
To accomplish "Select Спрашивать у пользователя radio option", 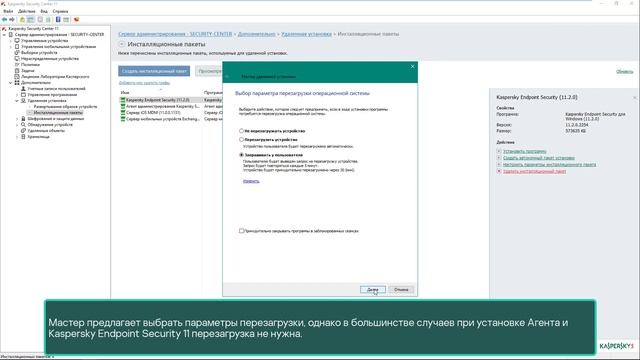I will 241,155.
